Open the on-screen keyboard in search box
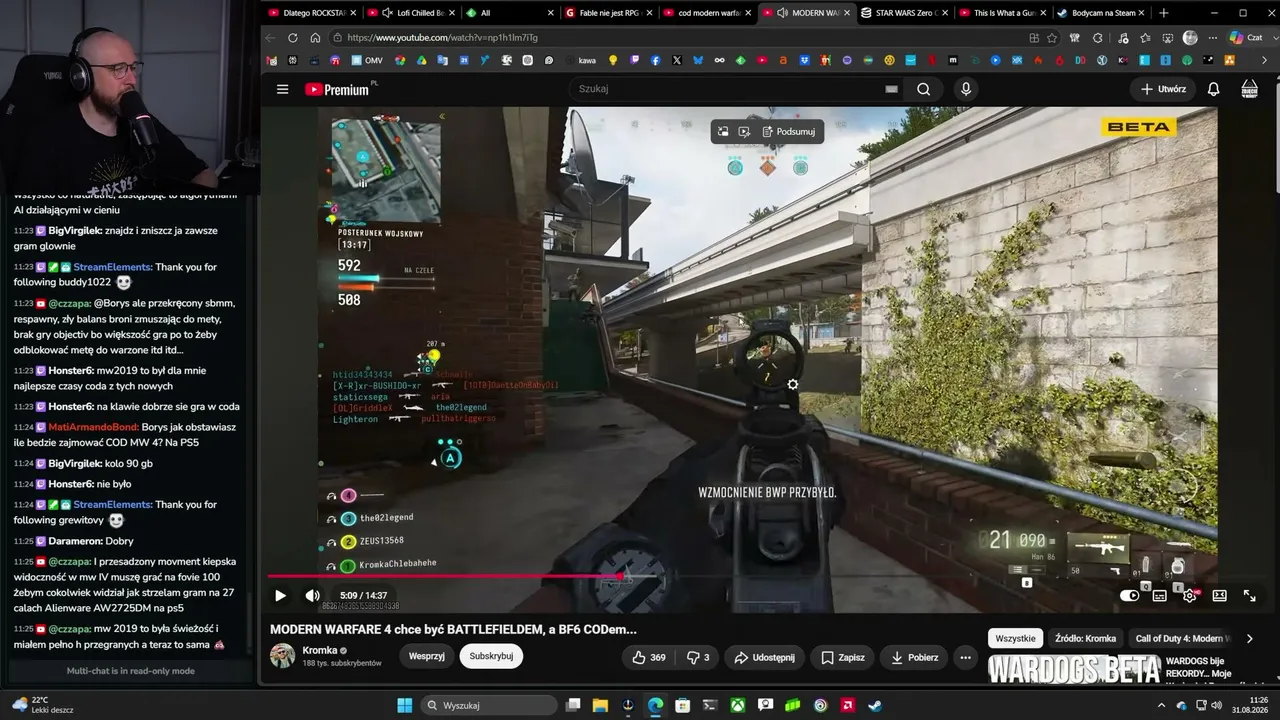 coord(891,89)
